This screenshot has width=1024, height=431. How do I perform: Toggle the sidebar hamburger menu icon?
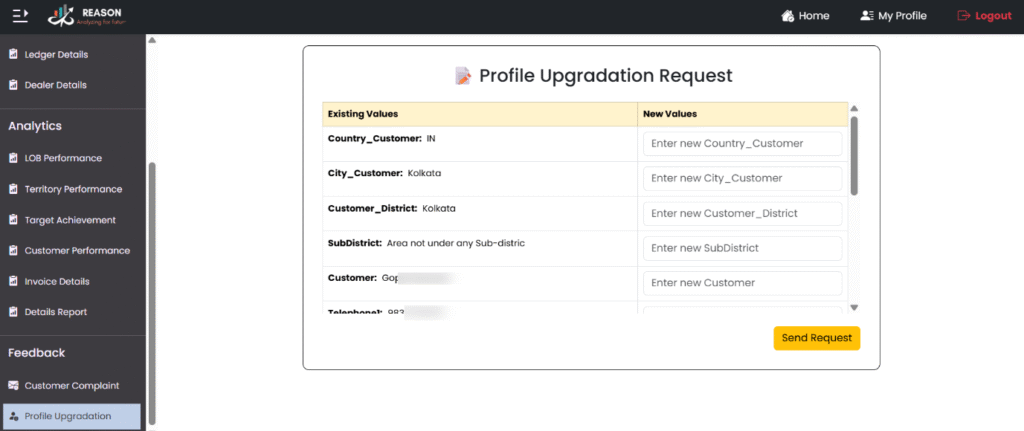click(20, 16)
